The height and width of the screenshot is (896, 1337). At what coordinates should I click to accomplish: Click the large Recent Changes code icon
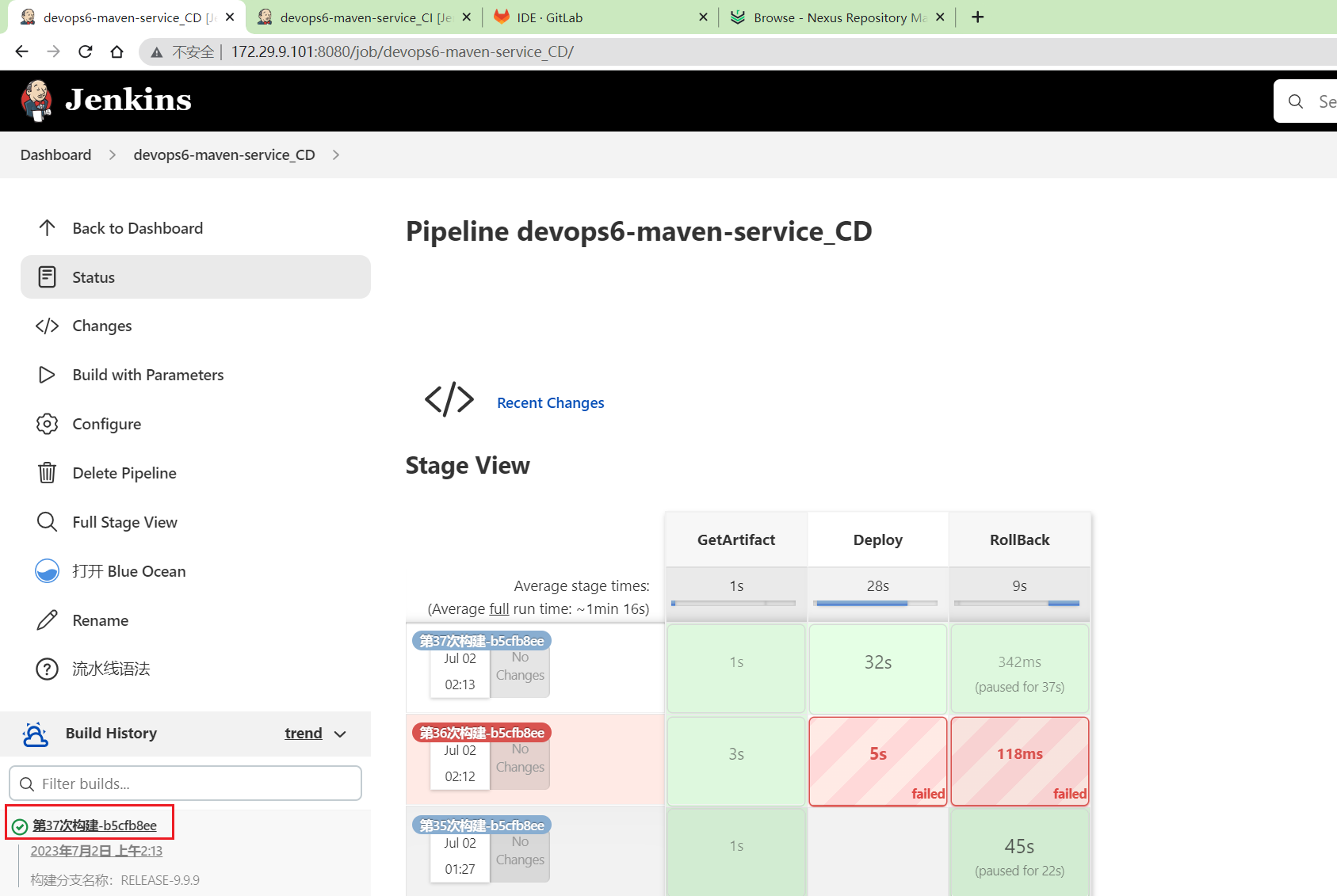tap(449, 399)
